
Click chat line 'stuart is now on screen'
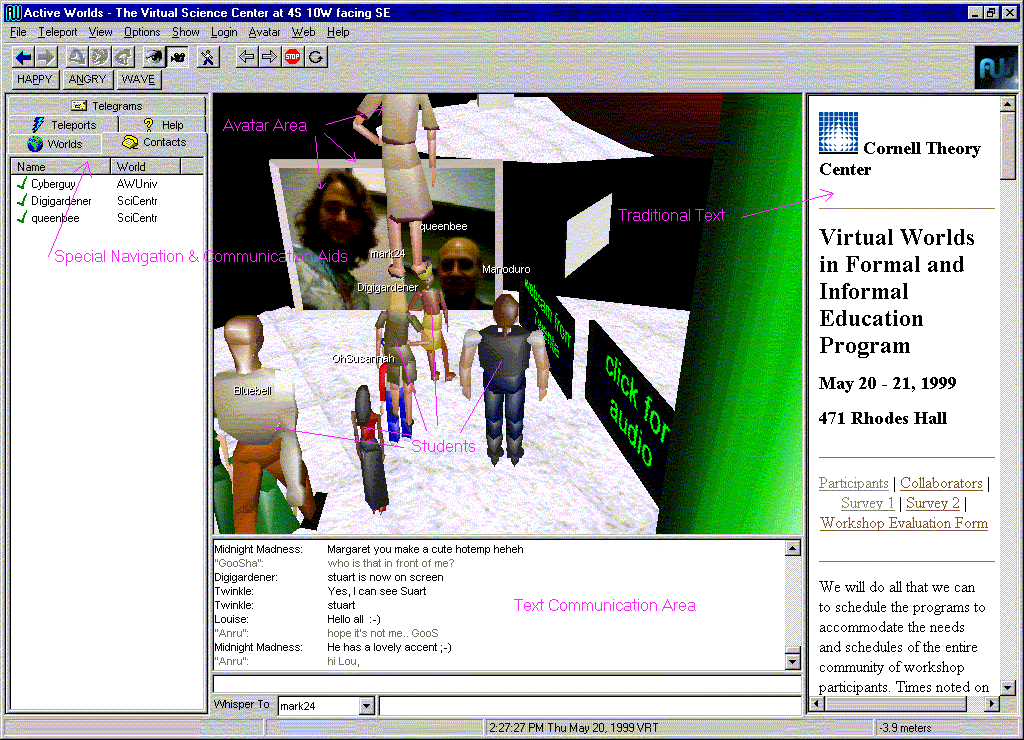[x=385, y=577]
